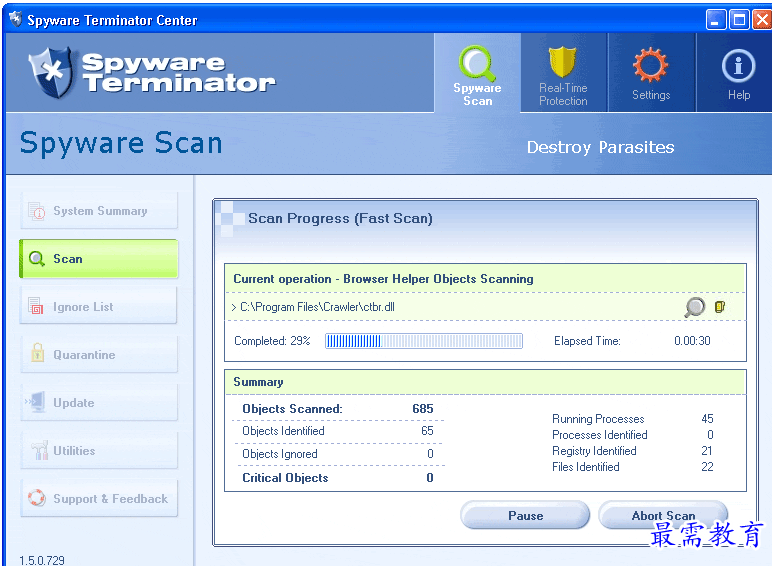Screen dimensions: 772x566
Task: Click the Registry Identified row
Action: tap(633, 451)
